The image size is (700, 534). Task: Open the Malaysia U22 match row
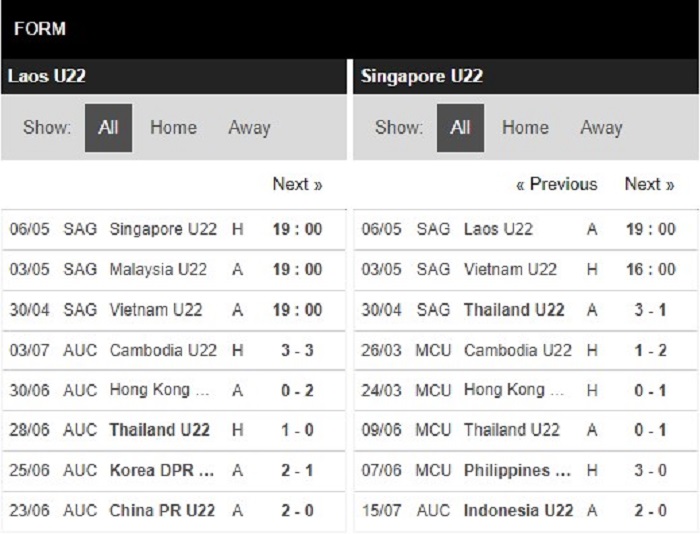tap(174, 270)
